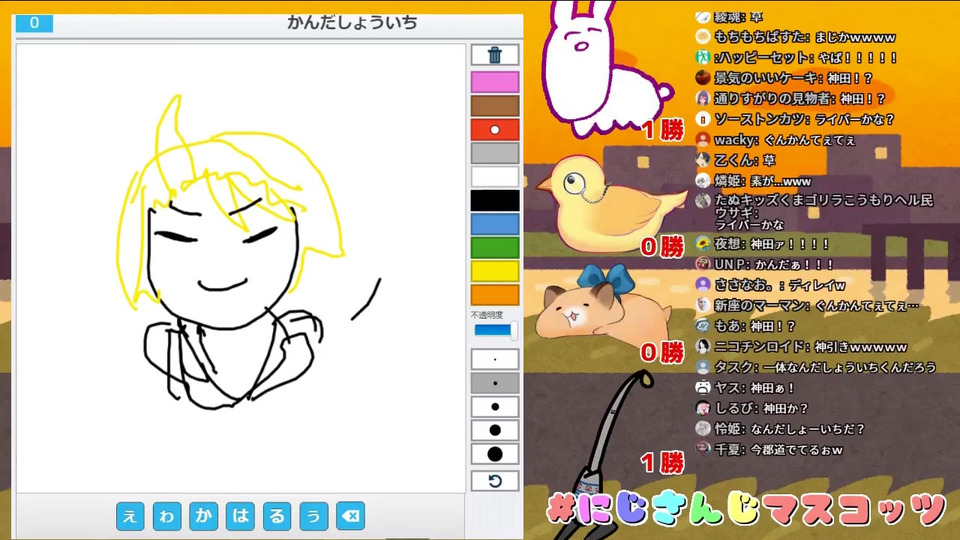This screenshot has height=540, width=960.
Task: Click the え letter button
Action: click(x=130, y=516)
